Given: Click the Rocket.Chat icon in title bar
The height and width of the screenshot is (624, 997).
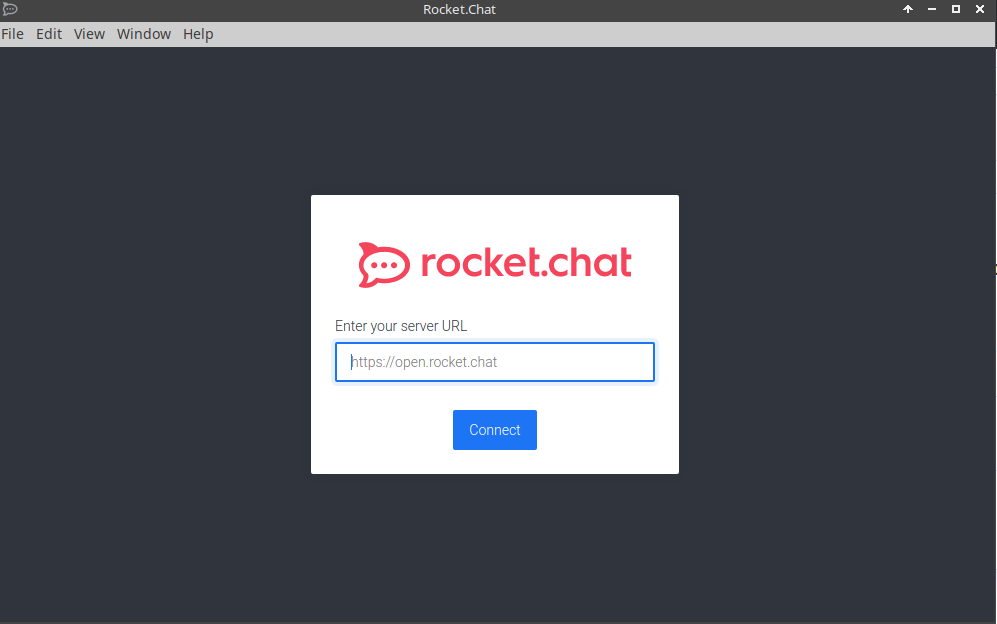Looking at the screenshot, I should pyautogui.click(x=10, y=10).
